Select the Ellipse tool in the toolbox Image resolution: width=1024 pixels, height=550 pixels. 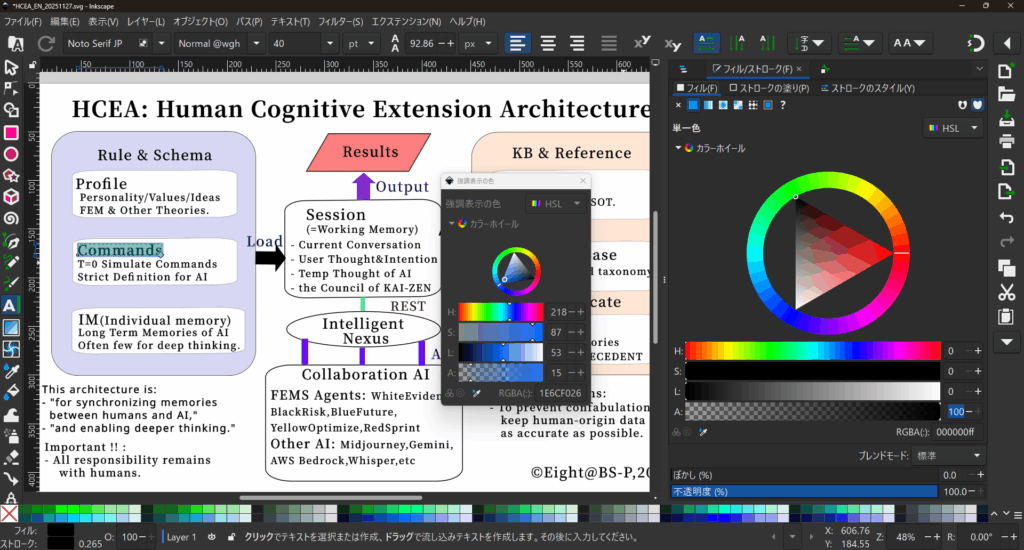click(11, 154)
